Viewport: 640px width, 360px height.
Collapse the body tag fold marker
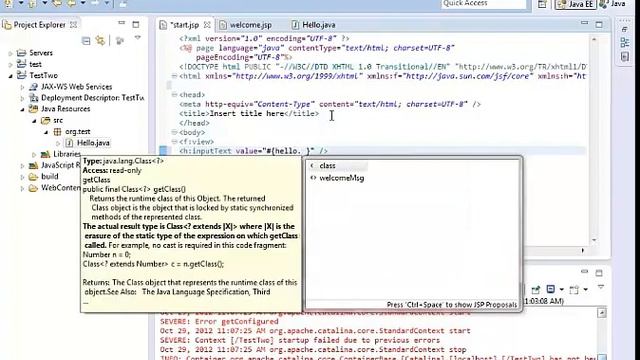click(x=174, y=132)
